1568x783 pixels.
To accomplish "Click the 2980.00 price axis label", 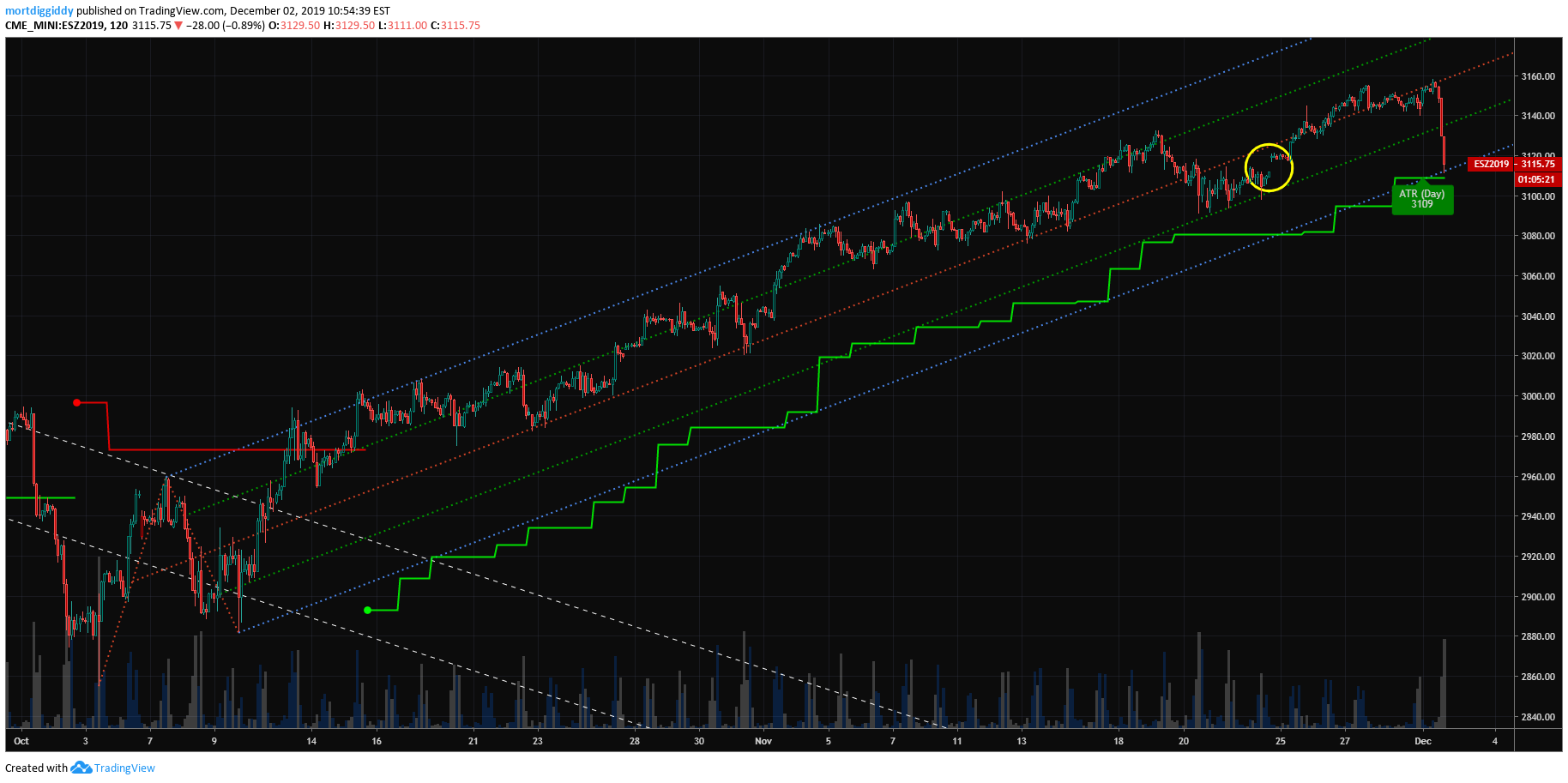I will [1538, 437].
